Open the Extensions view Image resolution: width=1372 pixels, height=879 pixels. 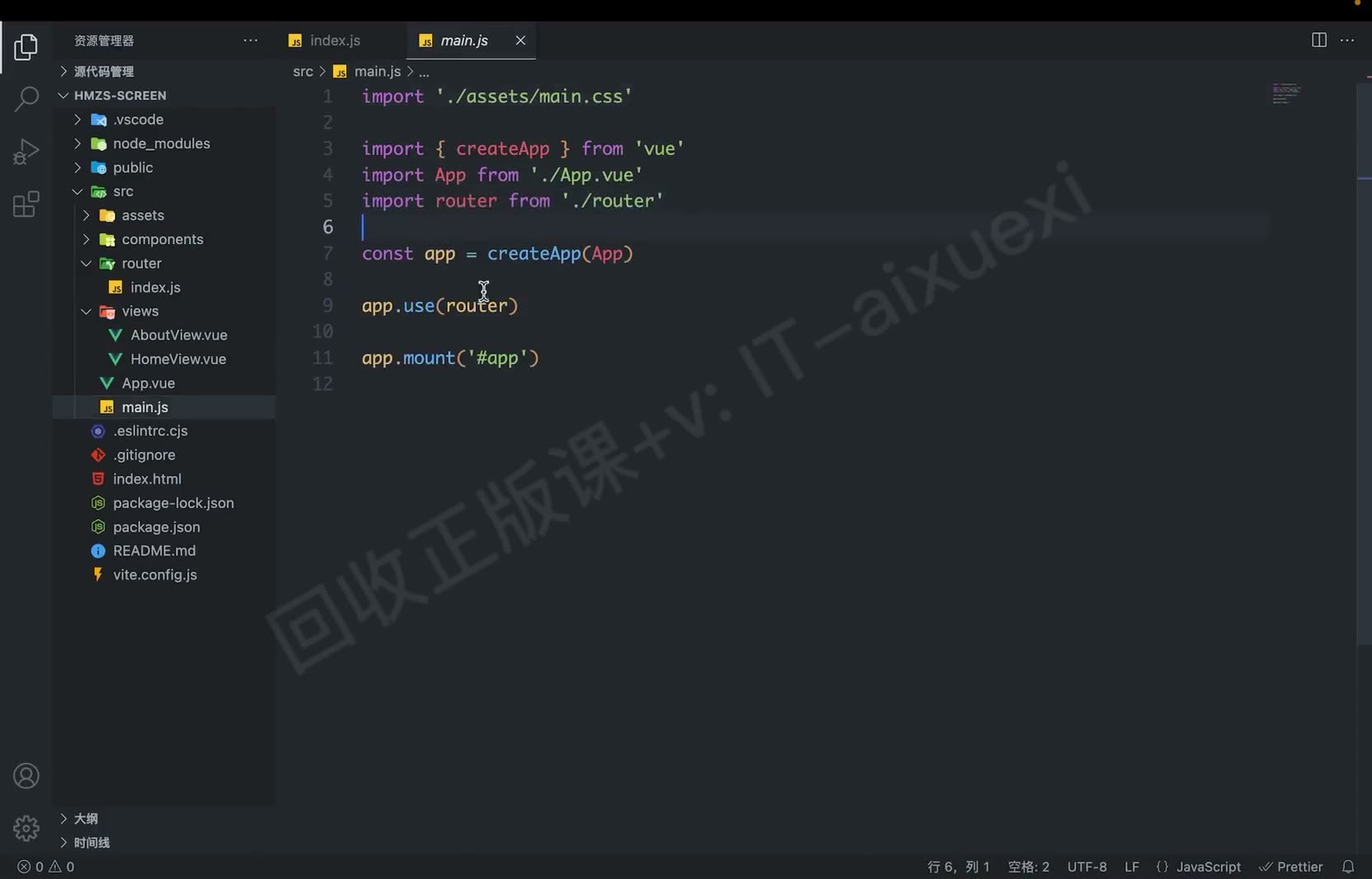[x=26, y=204]
